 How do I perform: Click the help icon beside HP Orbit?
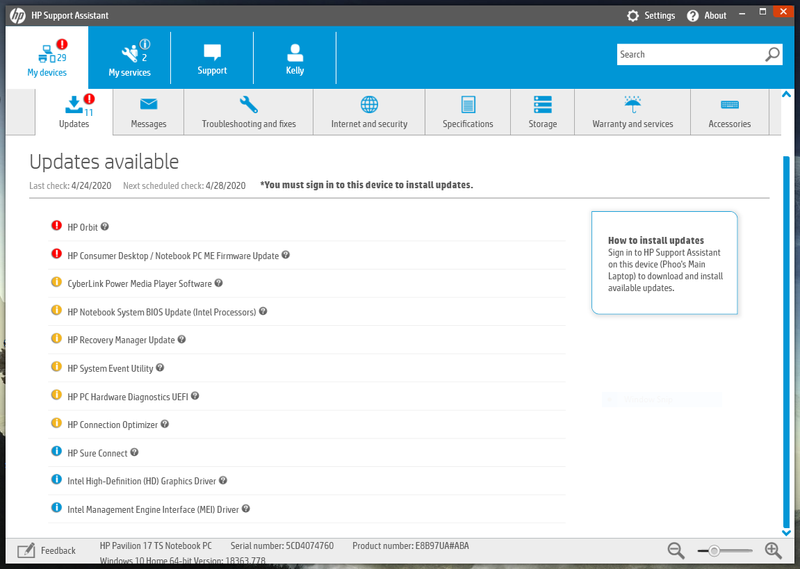105,227
